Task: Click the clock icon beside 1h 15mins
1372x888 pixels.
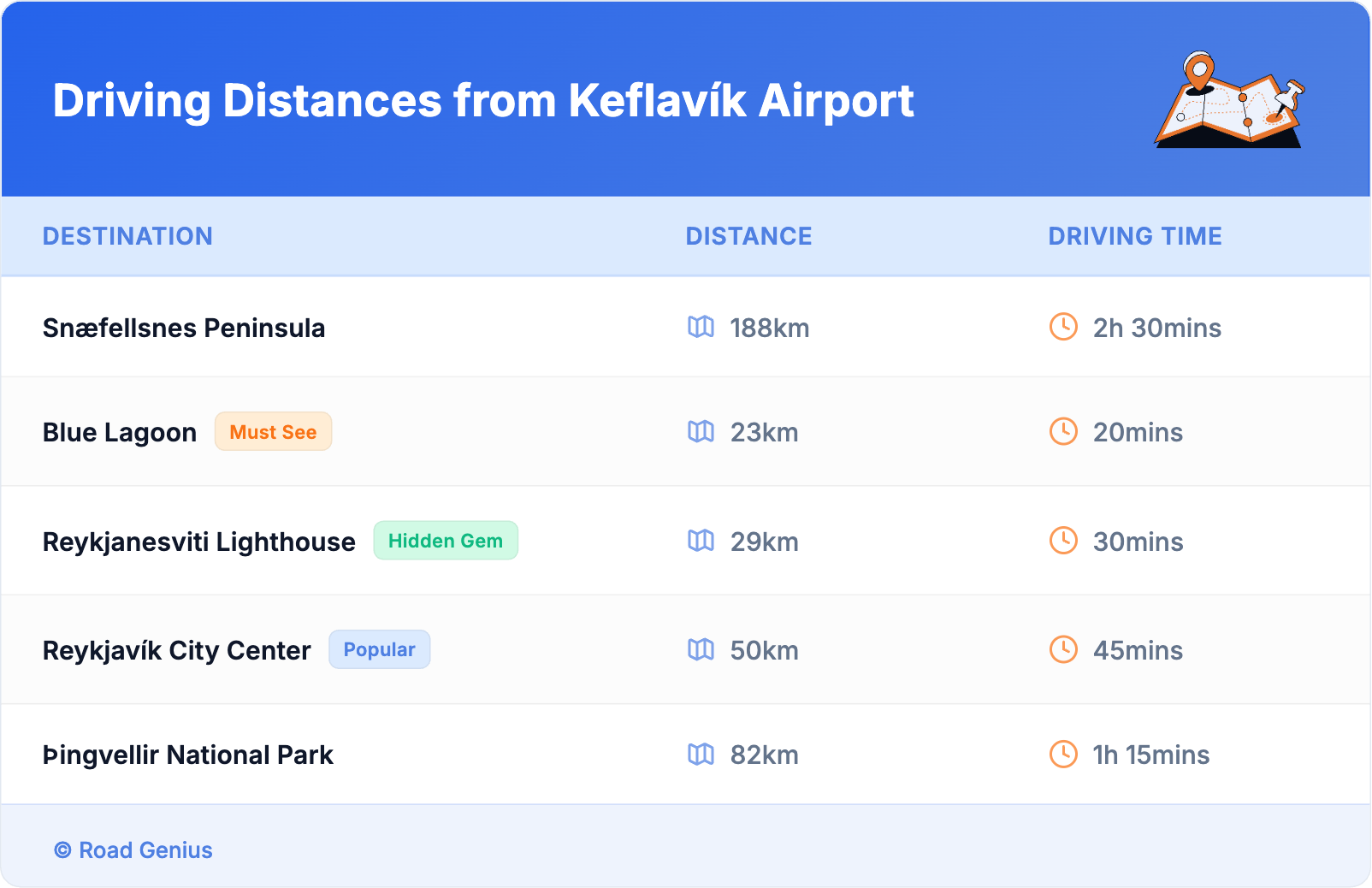Action: coord(1063,754)
